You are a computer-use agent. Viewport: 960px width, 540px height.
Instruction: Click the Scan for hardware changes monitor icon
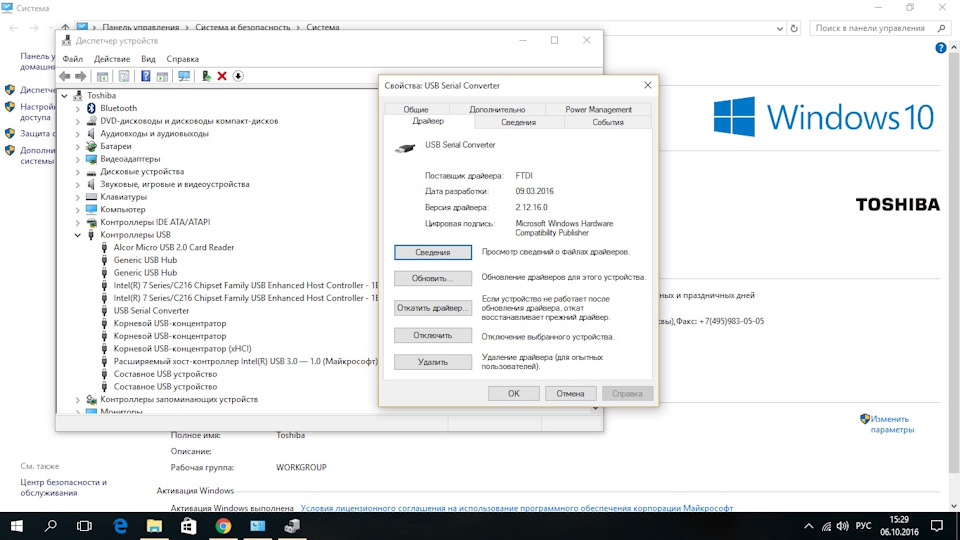[x=184, y=76]
